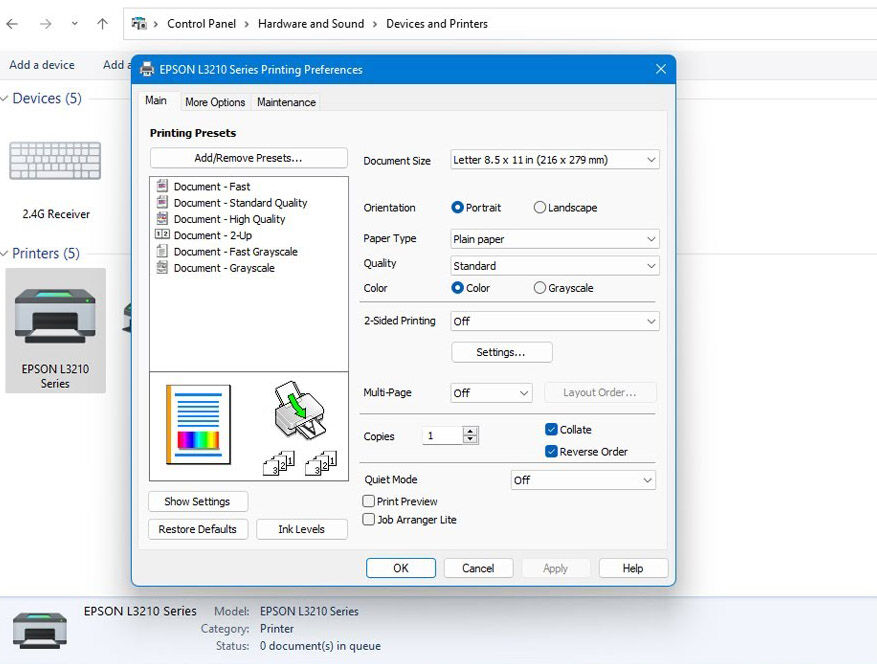The height and width of the screenshot is (664, 877).
Task: Confirm with the OK button
Action: click(x=400, y=568)
